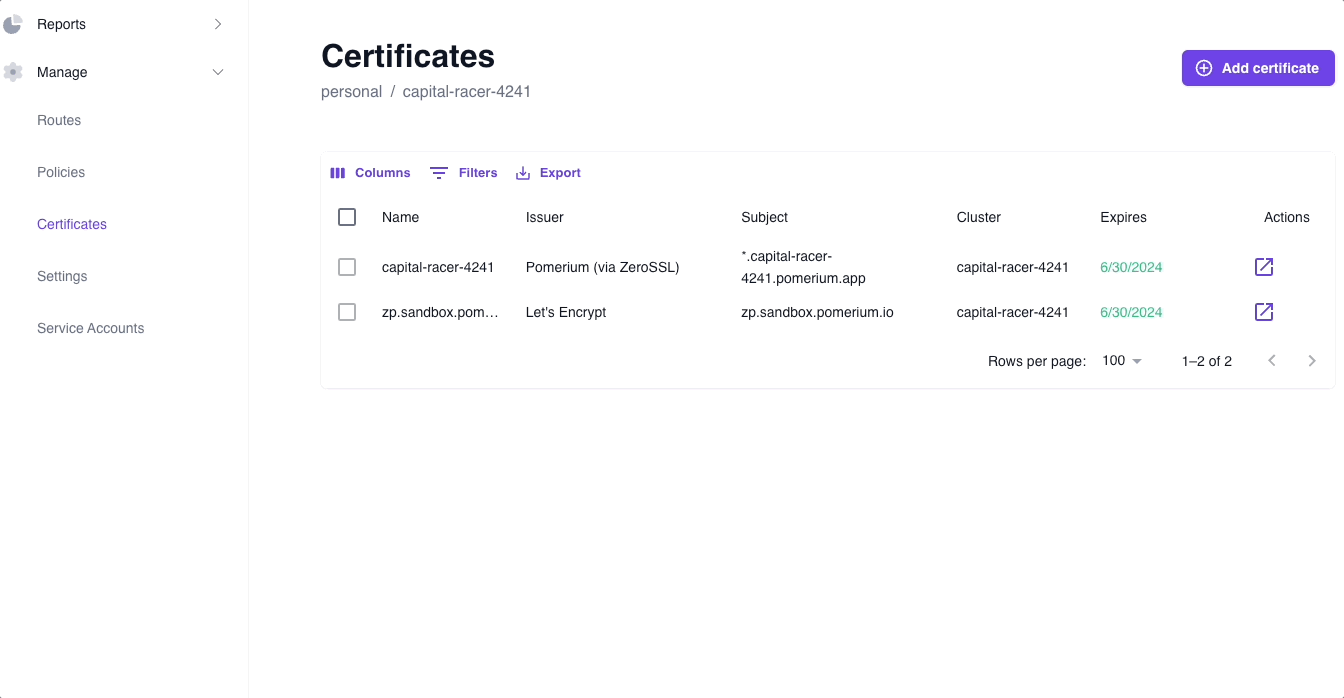
Task: Click the Export download icon
Action: tap(521, 172)
